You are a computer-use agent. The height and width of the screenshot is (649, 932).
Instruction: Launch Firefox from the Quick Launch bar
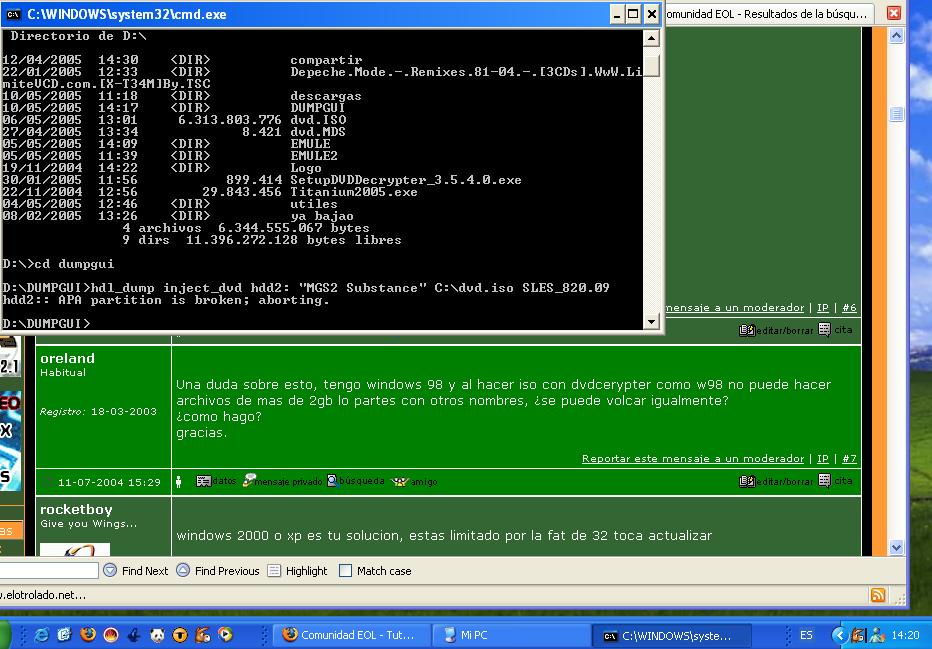click(x=88, y=635)
